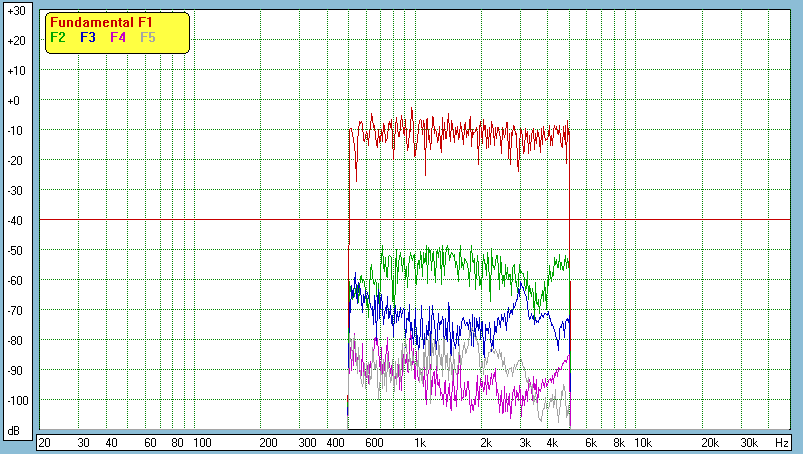
Task: Click the blue F3 curve near 1k
Action: coord(420,322)
